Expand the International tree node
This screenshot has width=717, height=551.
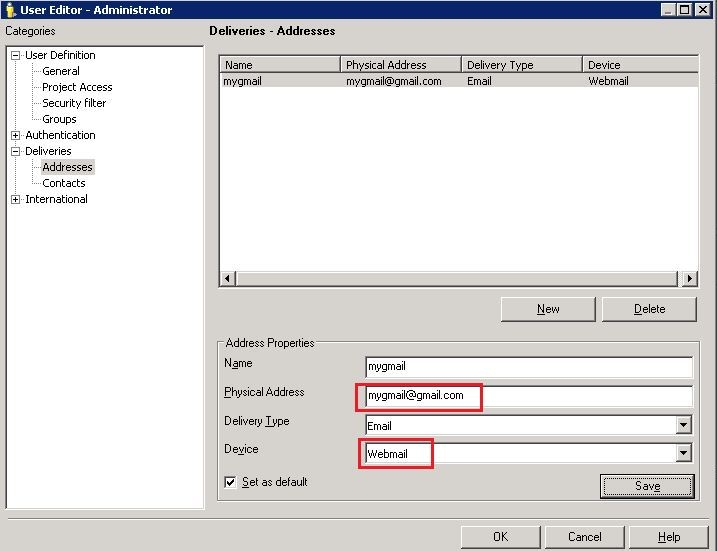[16, 199]
